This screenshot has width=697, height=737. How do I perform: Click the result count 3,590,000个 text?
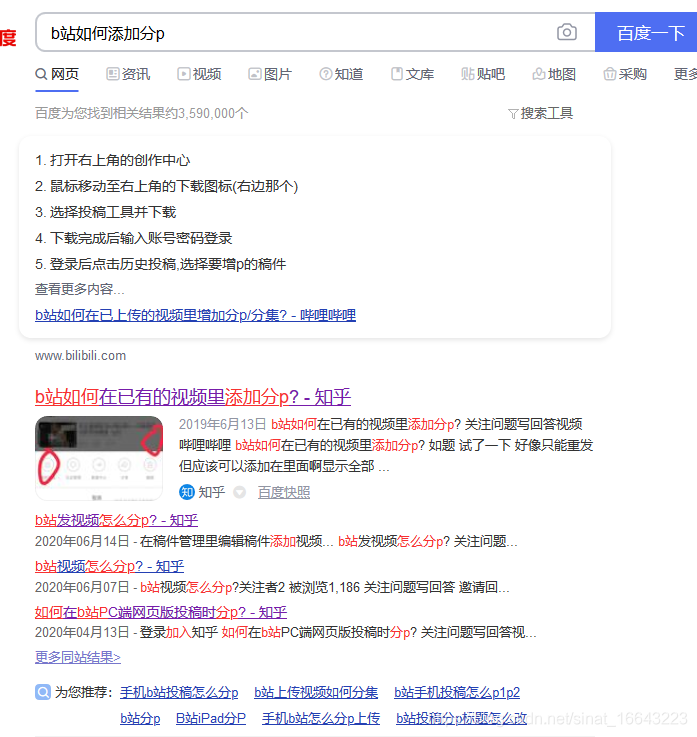tap(213, 113)
